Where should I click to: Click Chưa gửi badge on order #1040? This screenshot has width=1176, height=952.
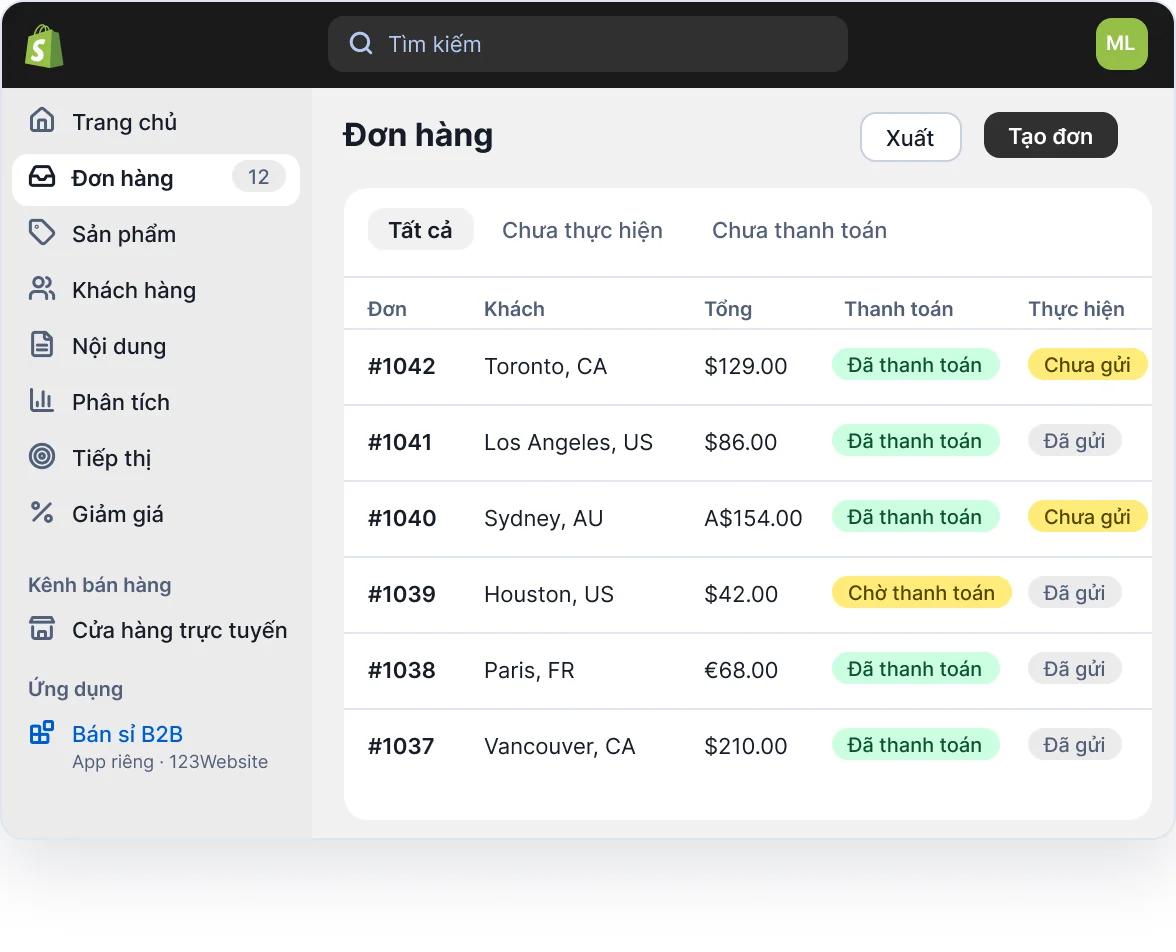1088,517
